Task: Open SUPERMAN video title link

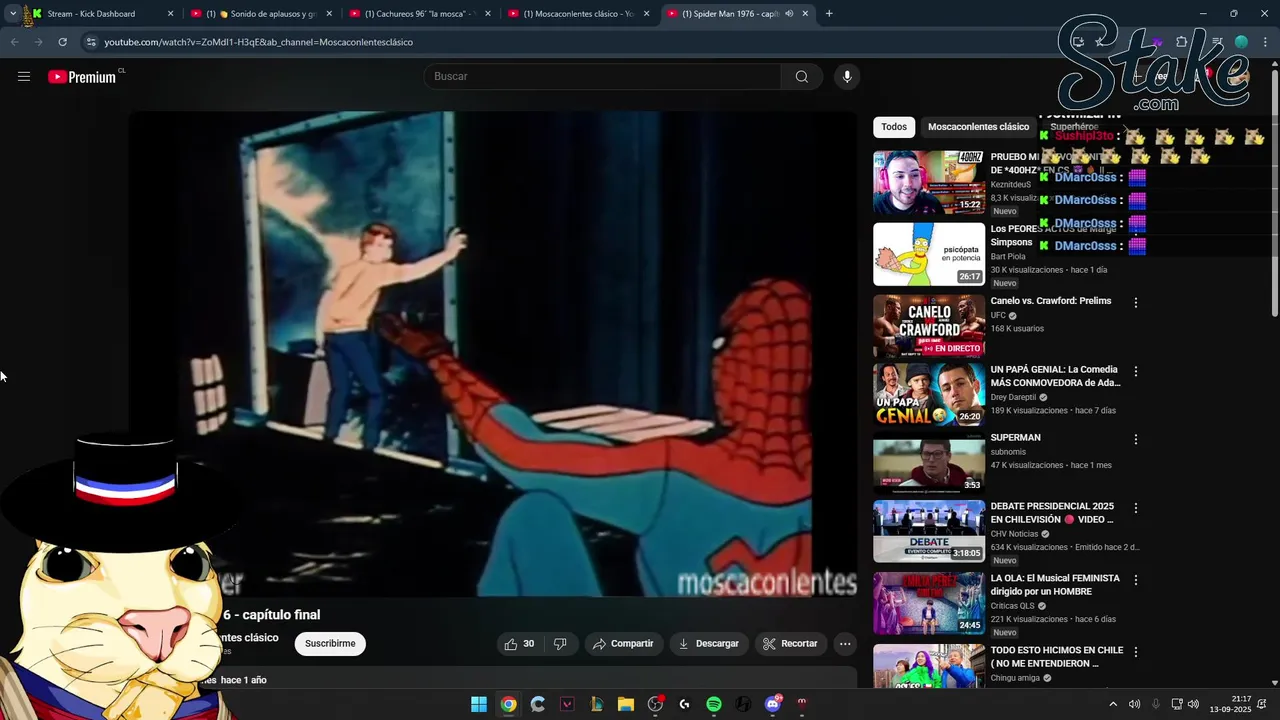Action: click(x=1015, y=438)
